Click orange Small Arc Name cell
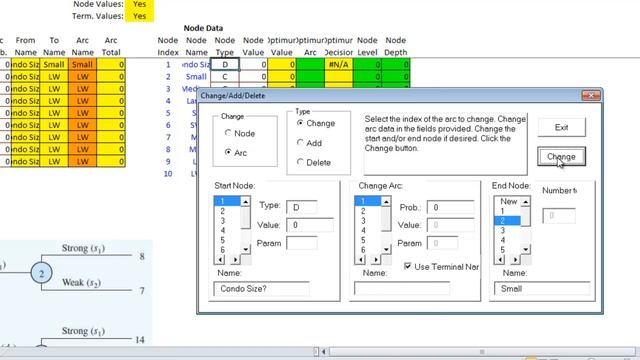The width and height of the screenshot is (640, 360). tap(82, 64)
